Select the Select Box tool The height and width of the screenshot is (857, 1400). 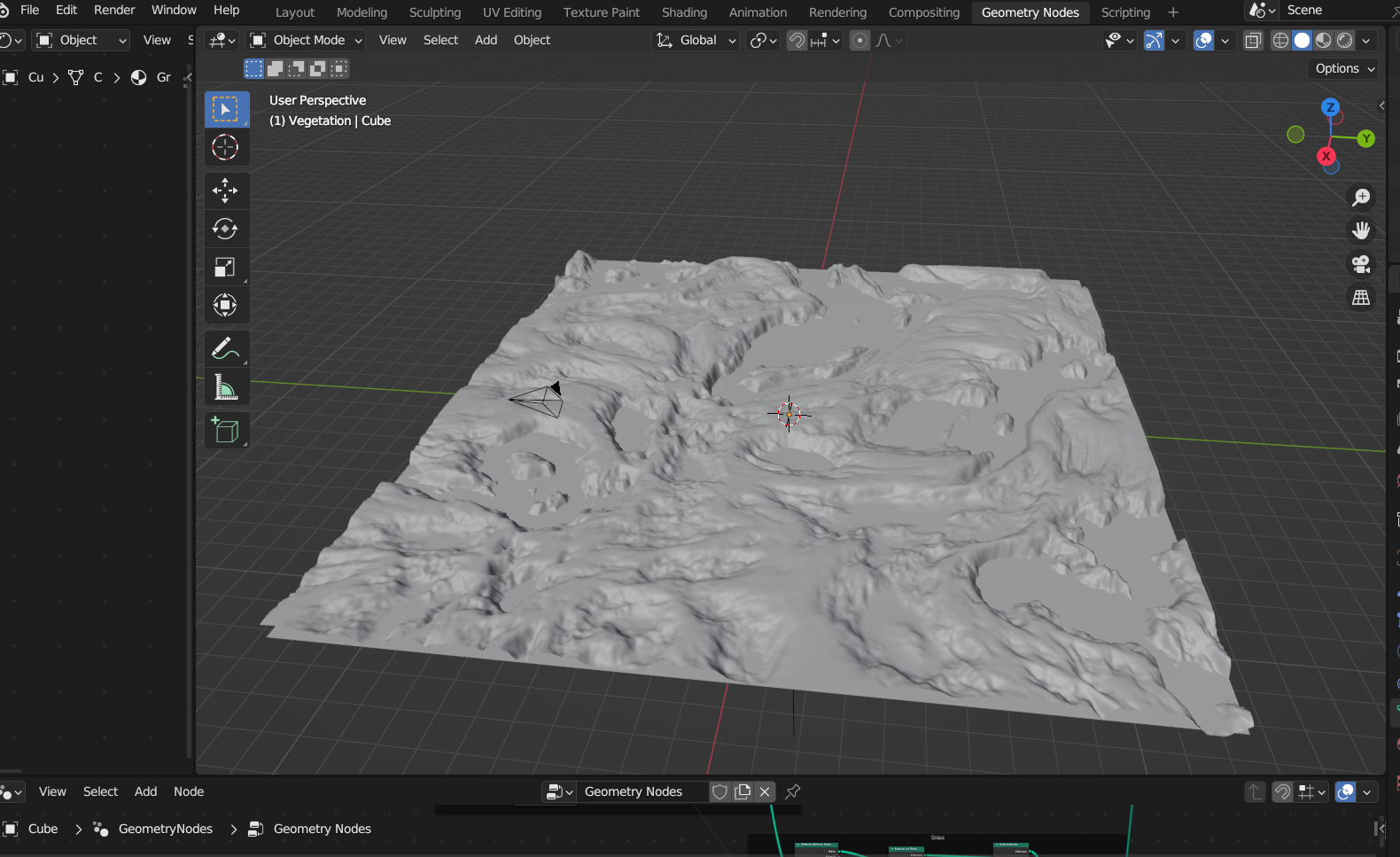pyautogui.click(x=227, y=110)
